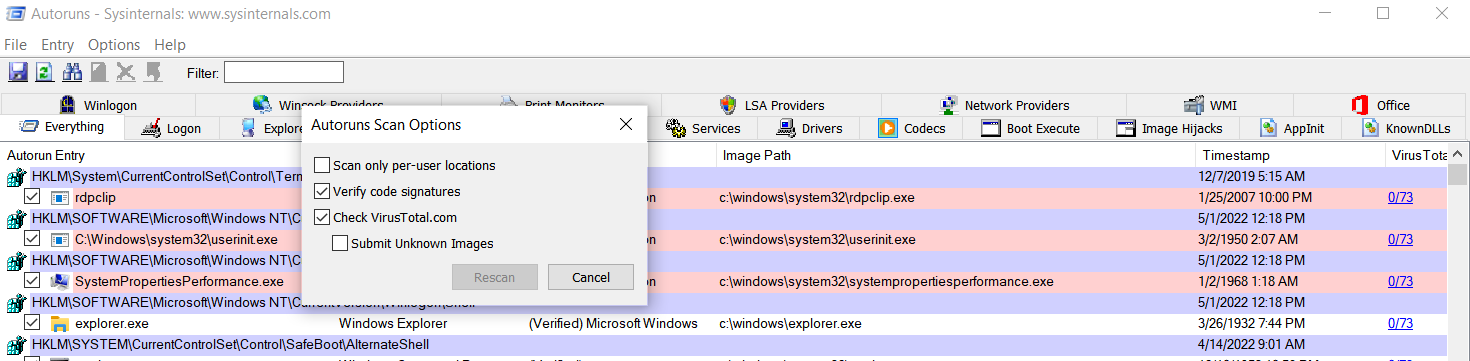Click the binoculars Find toolbar icon
1470x361 pixels.
click(72, 72)
